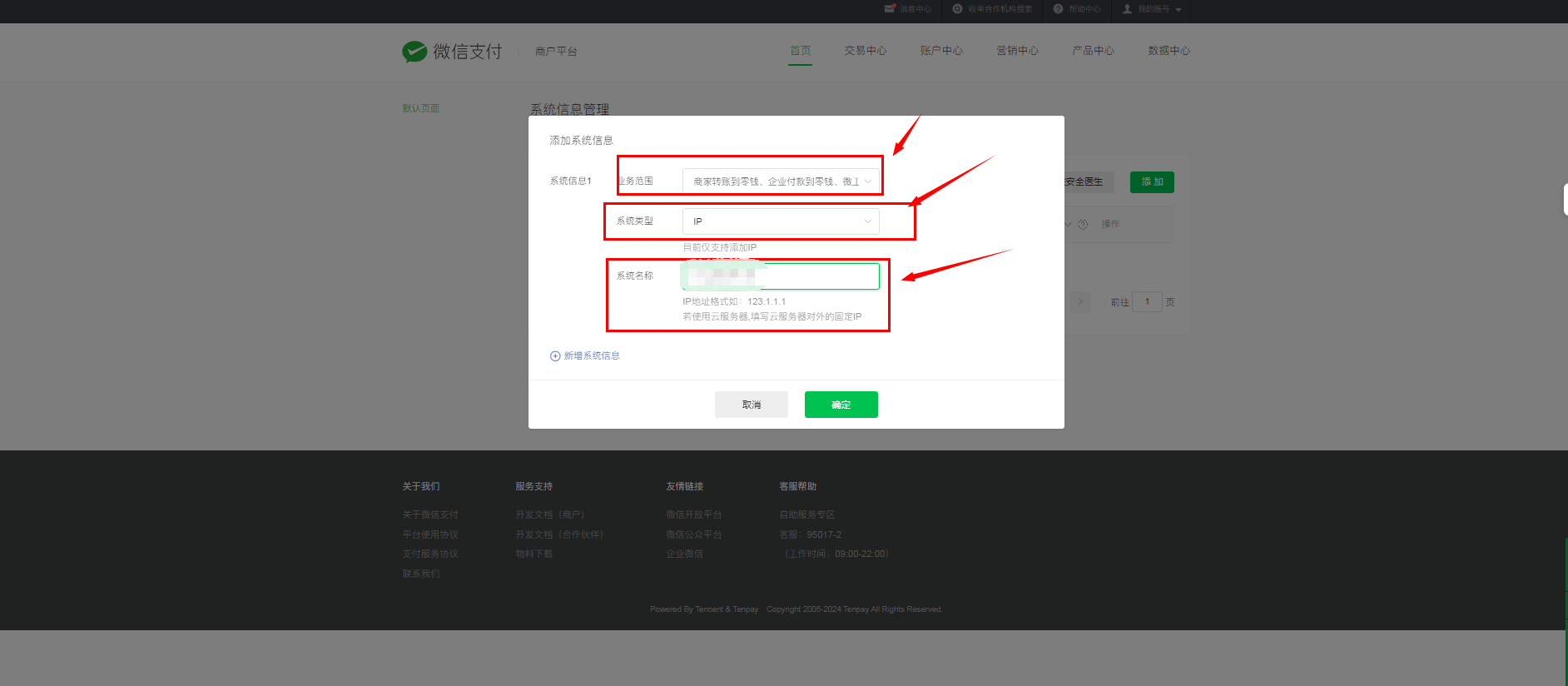This screenshot has width=1568, height=686.
Task: Open the 账户中心 tab
Action: tap(940, 51)
